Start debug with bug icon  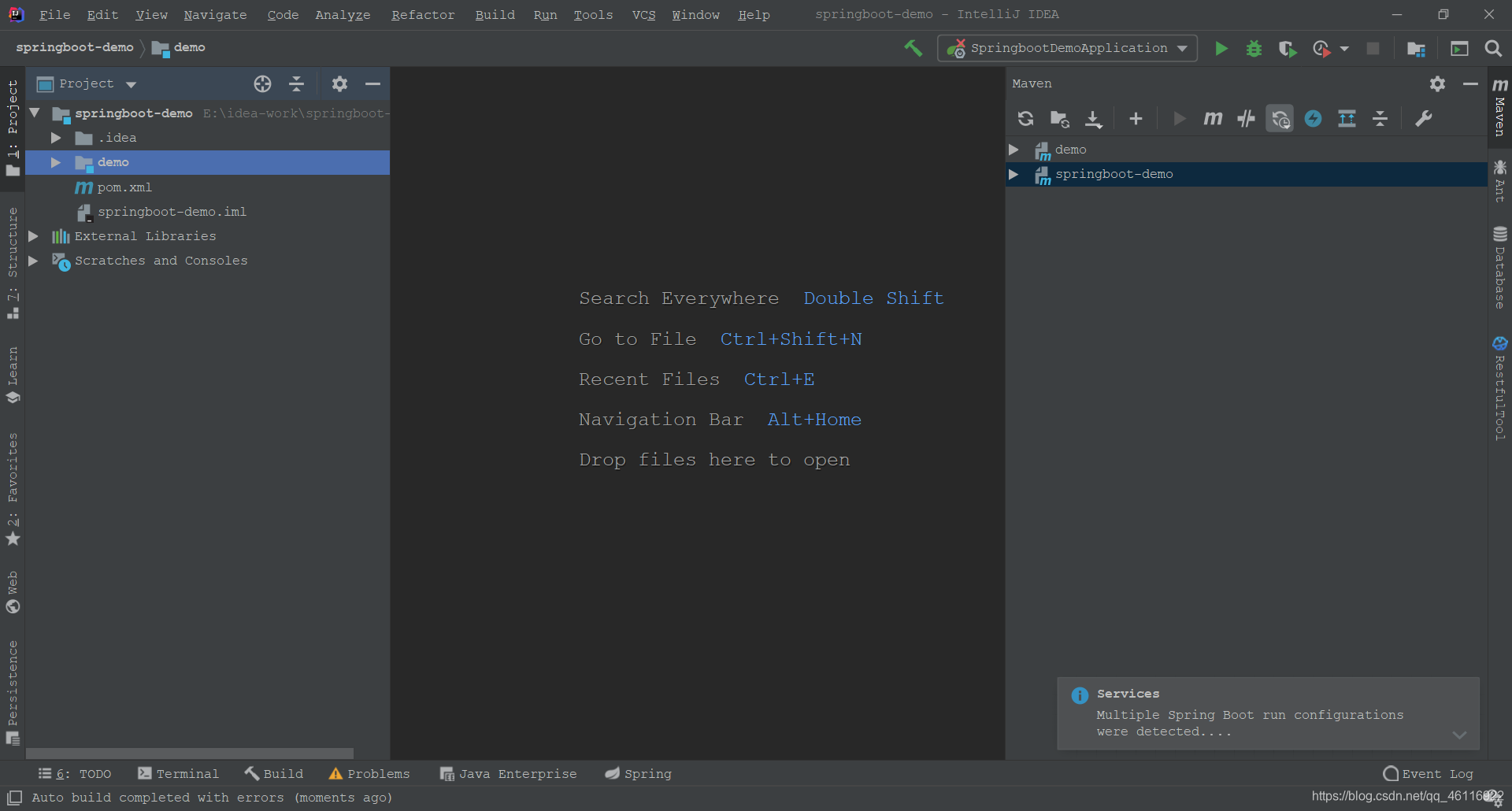[1254, 49]
